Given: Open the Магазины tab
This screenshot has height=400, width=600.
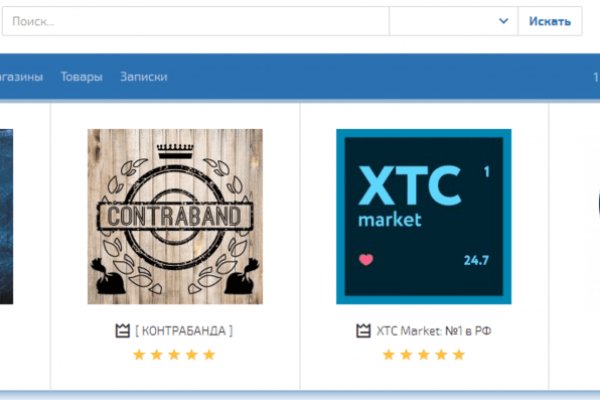Looking at the screenshot, I should point(20,77).
